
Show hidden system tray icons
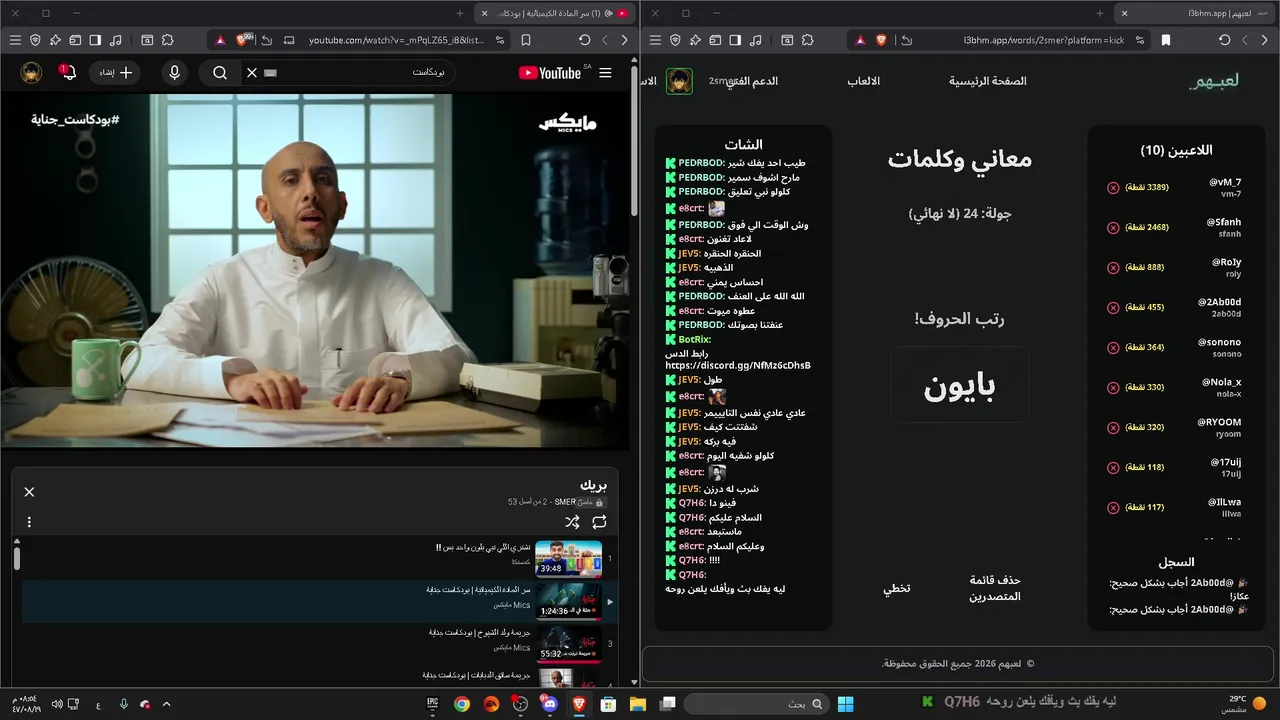[x=166, y=704]
